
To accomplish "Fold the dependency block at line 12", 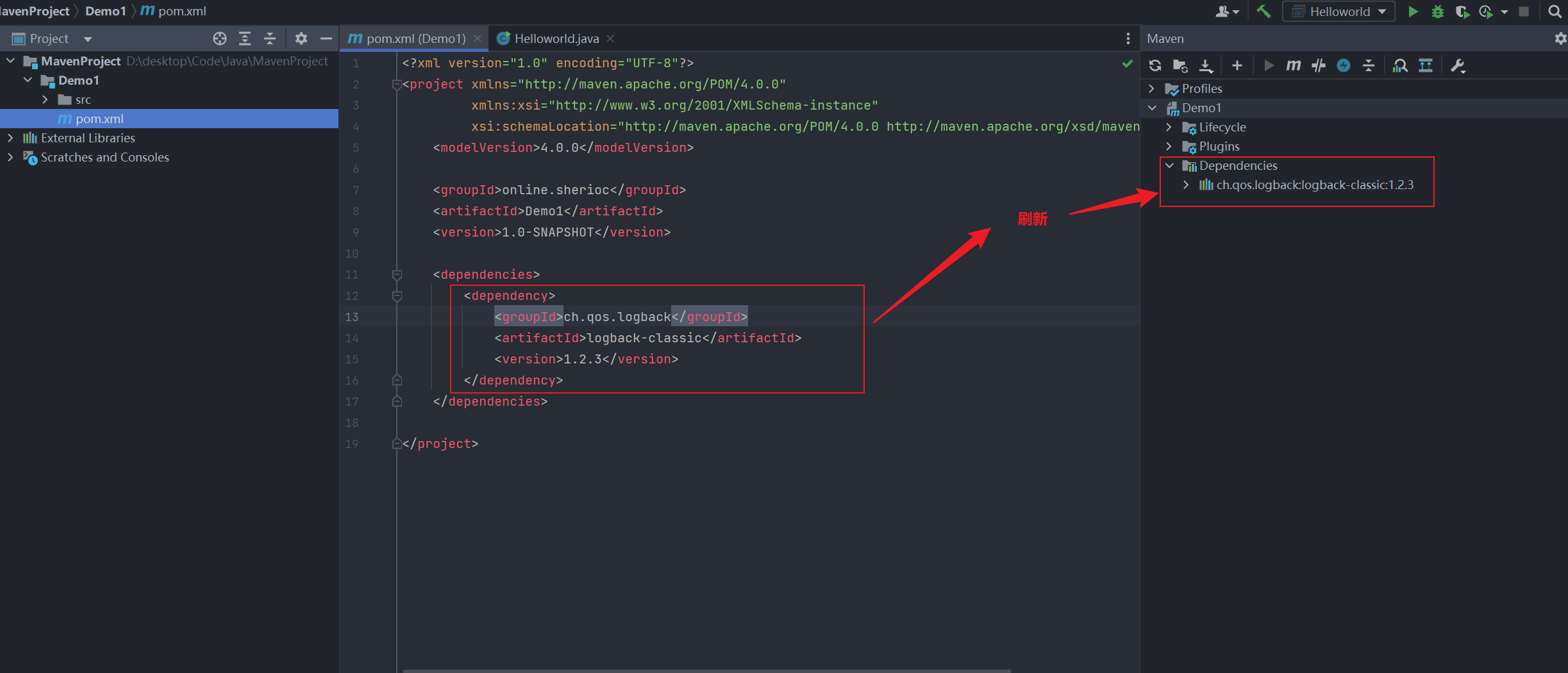I will (x=397, y=296).
